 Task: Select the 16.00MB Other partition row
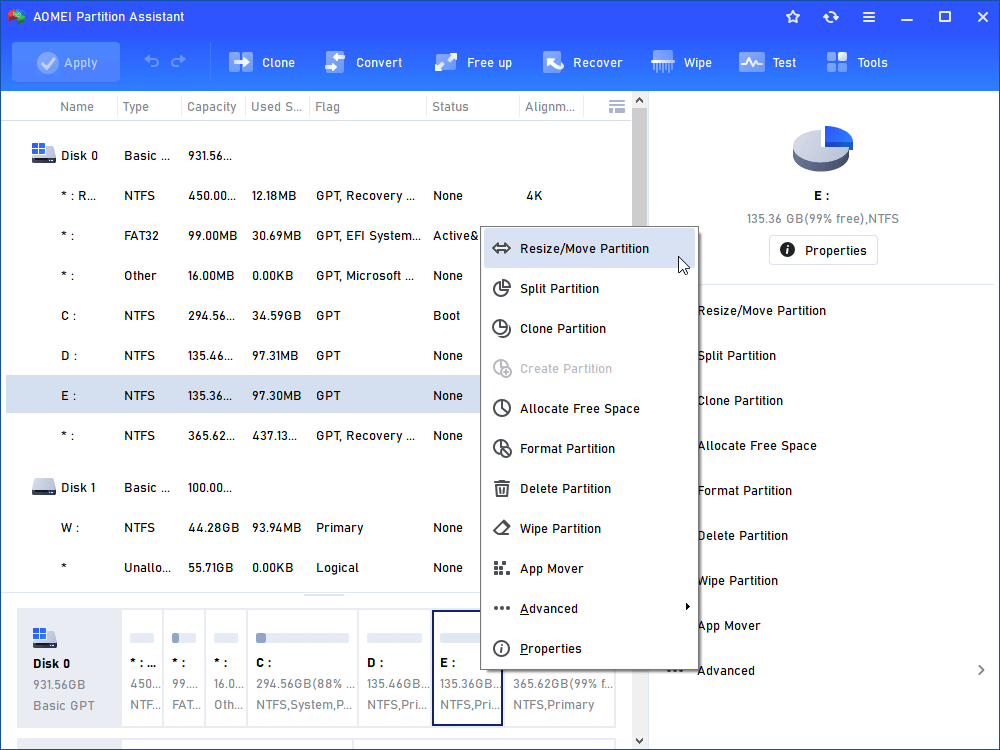[242, 276]
